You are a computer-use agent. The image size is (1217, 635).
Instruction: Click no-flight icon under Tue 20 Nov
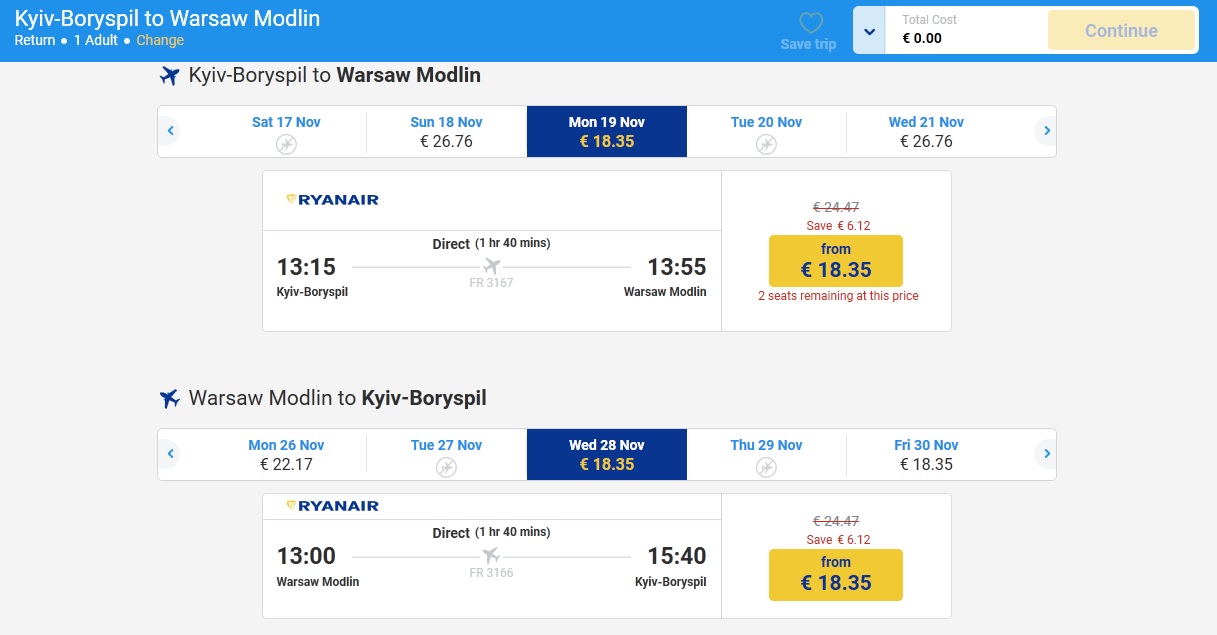(x=766, y=145)
